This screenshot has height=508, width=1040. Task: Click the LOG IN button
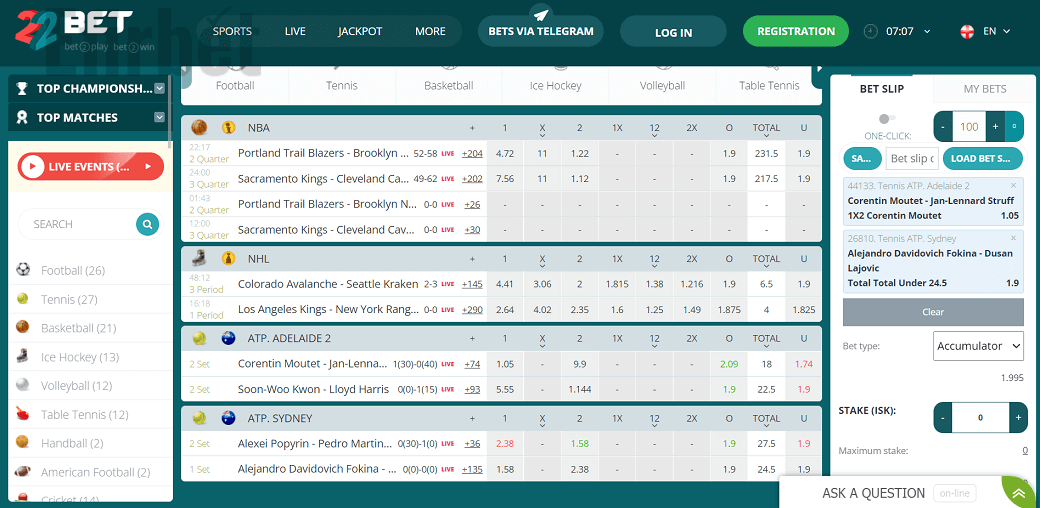click(x=673, y=32)
